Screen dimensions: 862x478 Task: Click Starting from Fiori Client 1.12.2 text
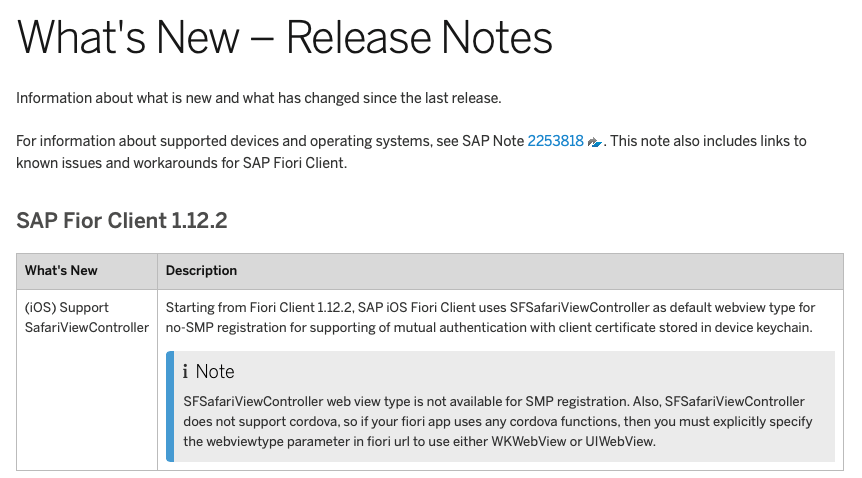pyautogui.click(x=259, y=307)
